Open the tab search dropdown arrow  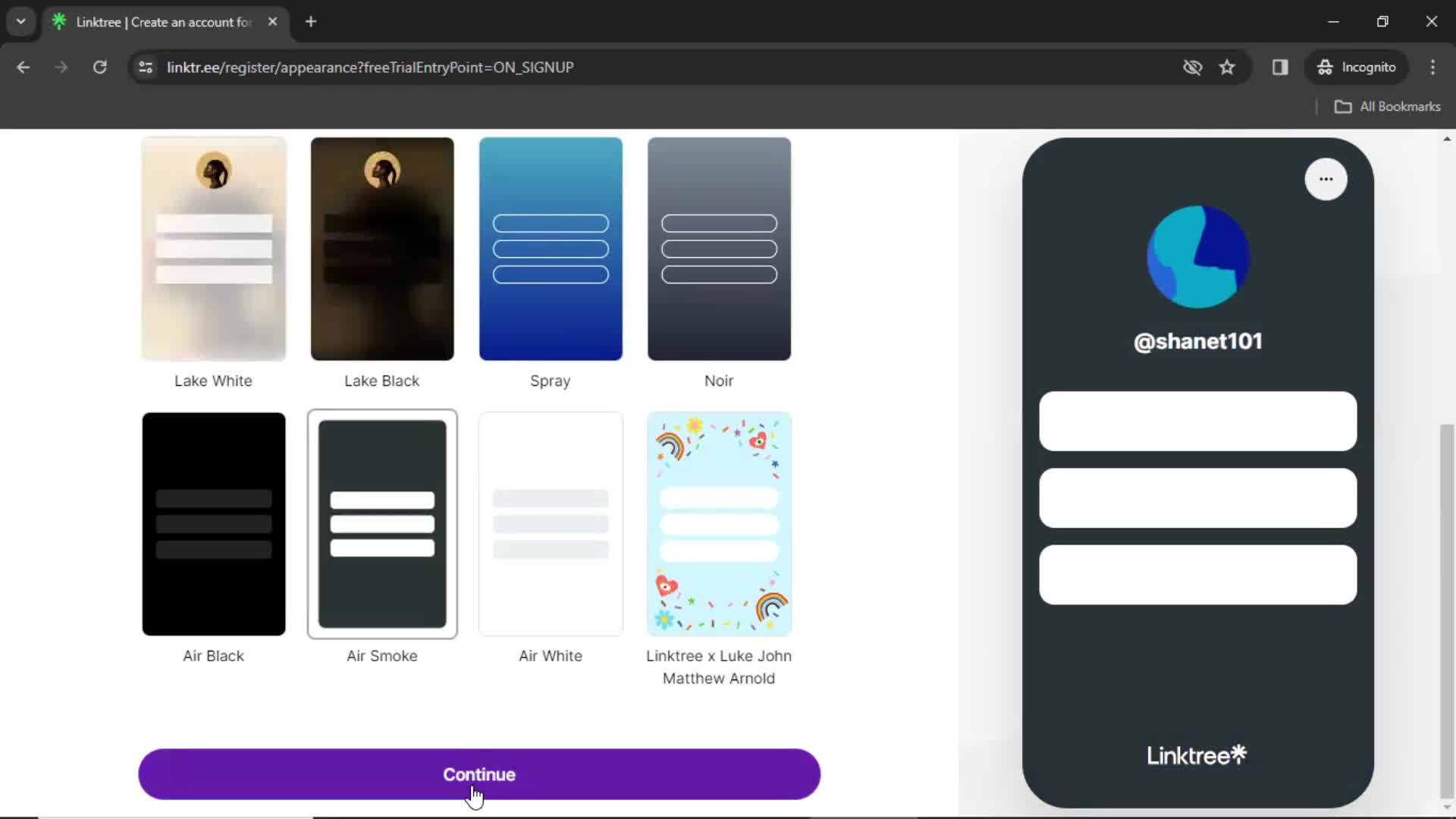coord(21,21)
